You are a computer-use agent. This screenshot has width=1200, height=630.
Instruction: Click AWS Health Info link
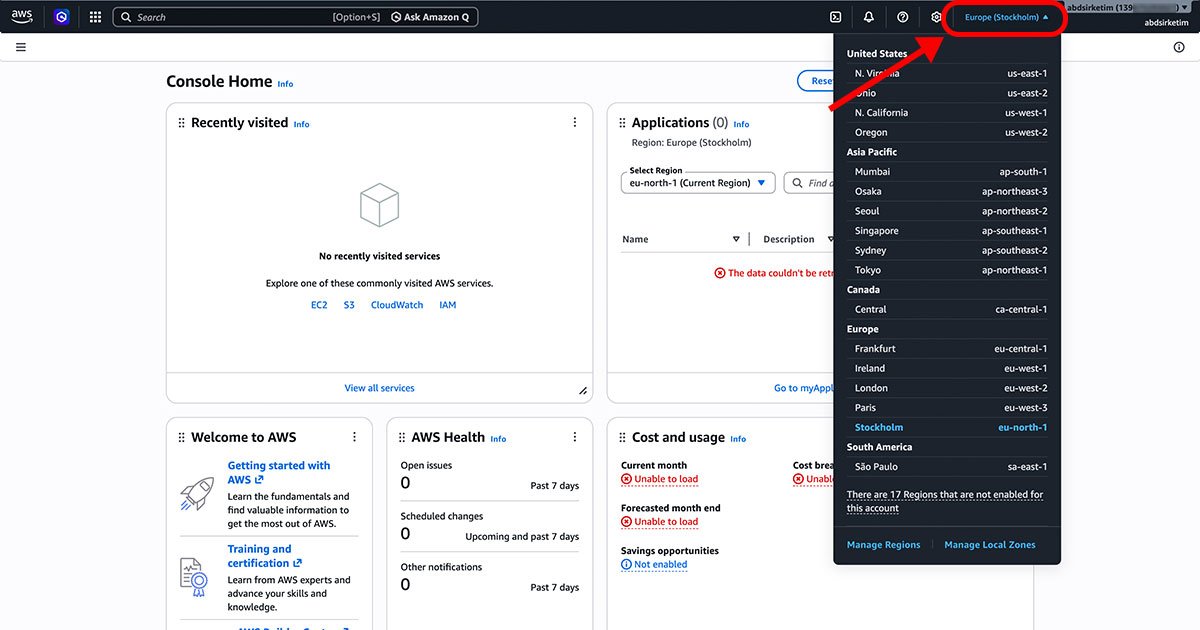(x=498, y=439)
